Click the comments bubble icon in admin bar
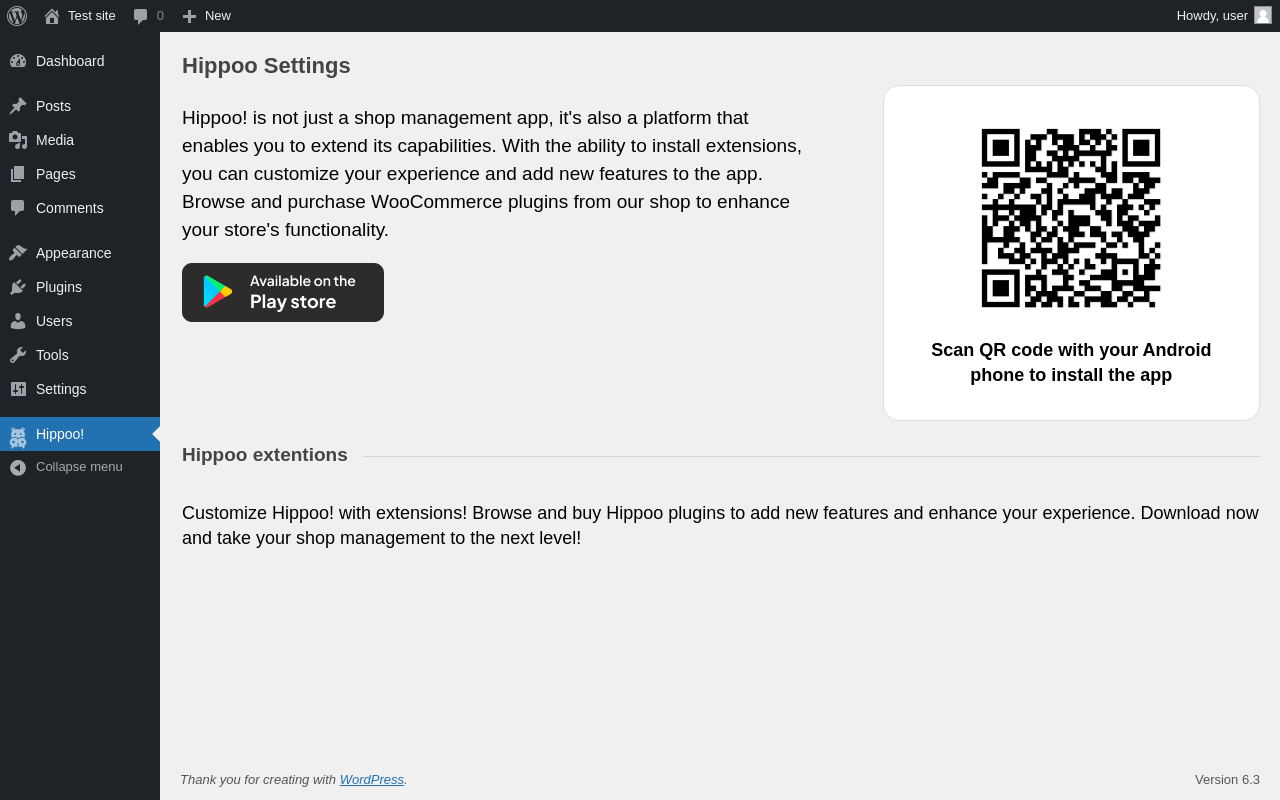This screenshot has width=1280, height=800. [x=141, y=16]
